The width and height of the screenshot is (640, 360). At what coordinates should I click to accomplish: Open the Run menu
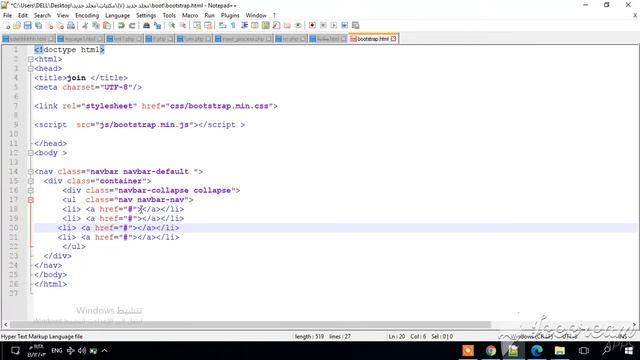[x=209, y=16]
